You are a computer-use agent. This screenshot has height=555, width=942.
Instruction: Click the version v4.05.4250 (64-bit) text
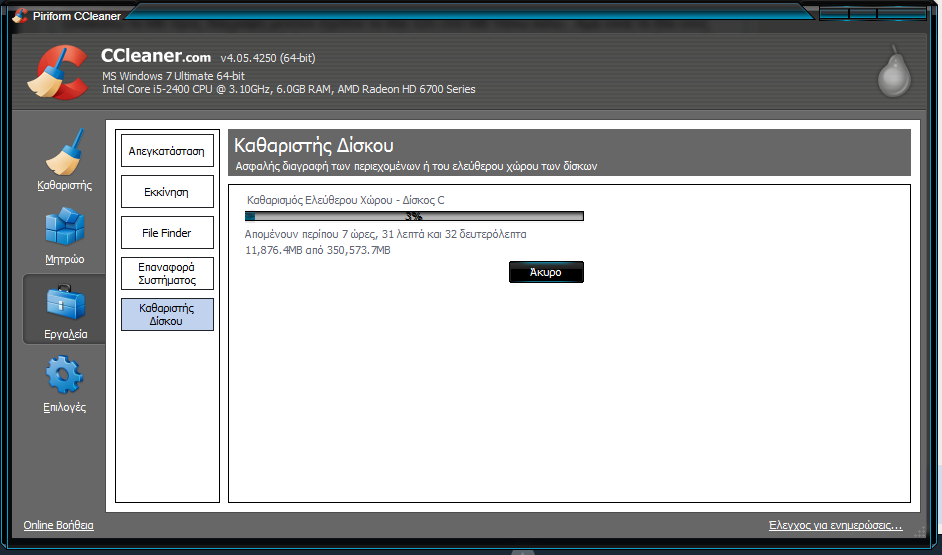tap(268, 58)
